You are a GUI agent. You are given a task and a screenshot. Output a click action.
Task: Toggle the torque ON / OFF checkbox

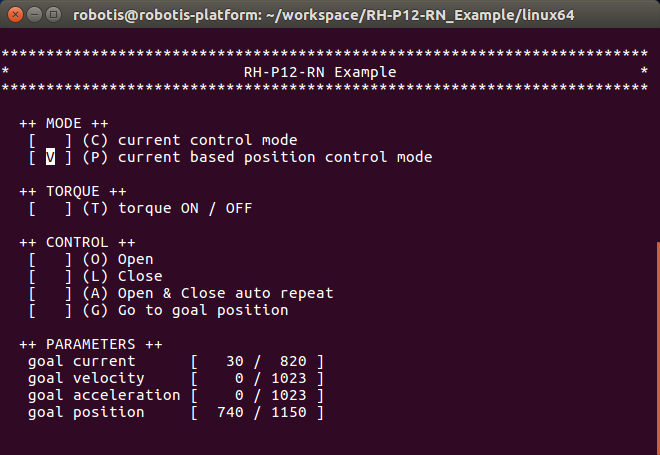tap(50, 208)
